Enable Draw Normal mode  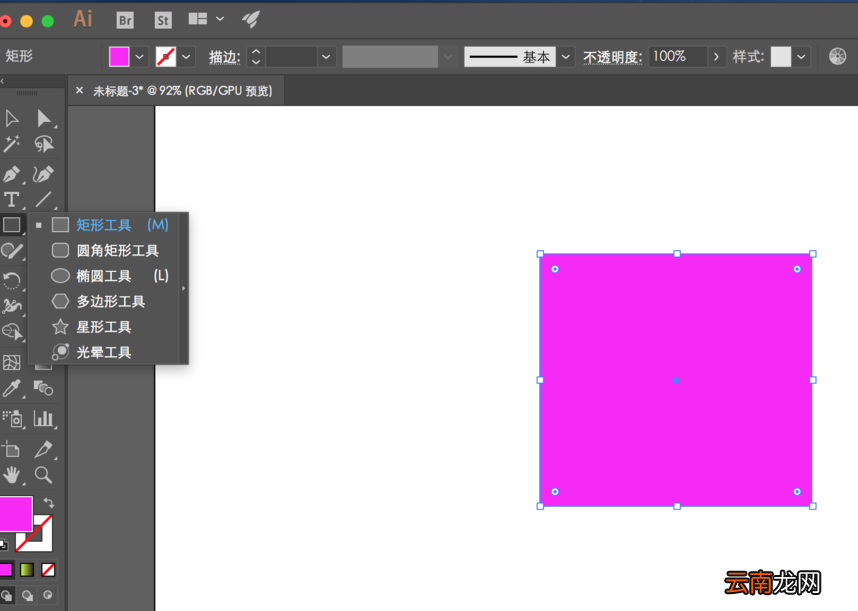click(7, 595)
